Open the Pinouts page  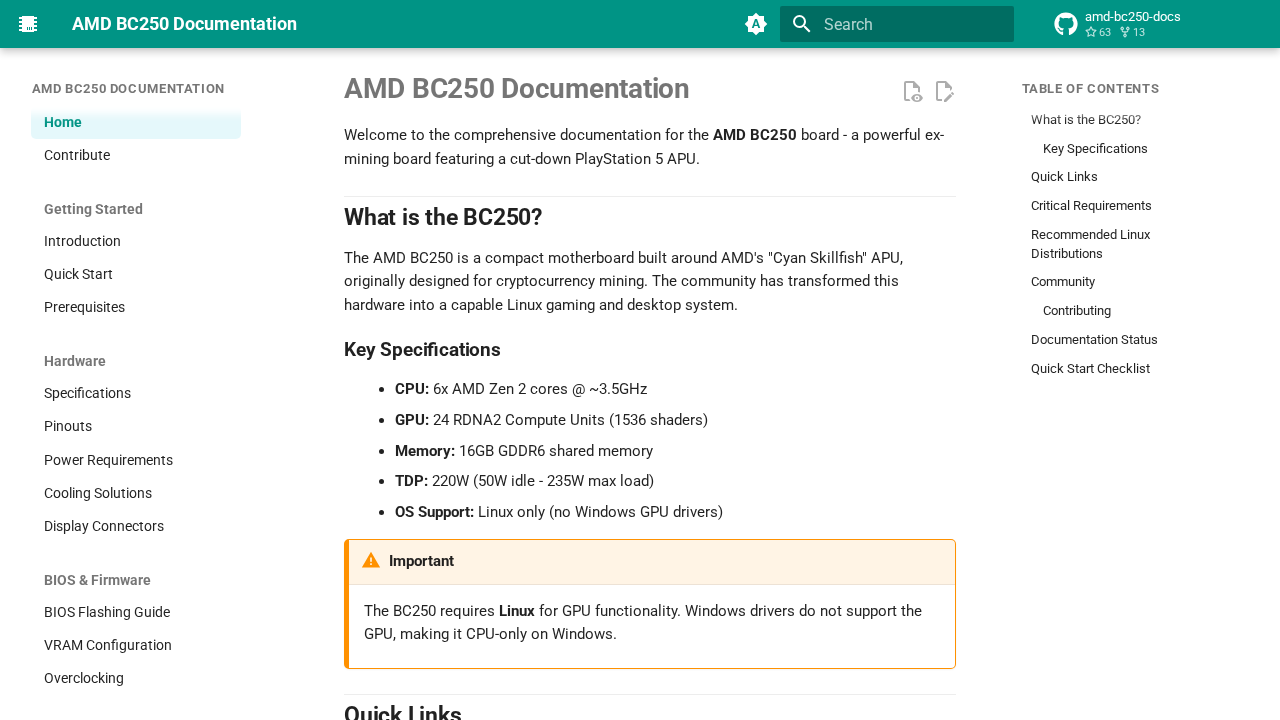pyautogui.click(x=68, y=426)
